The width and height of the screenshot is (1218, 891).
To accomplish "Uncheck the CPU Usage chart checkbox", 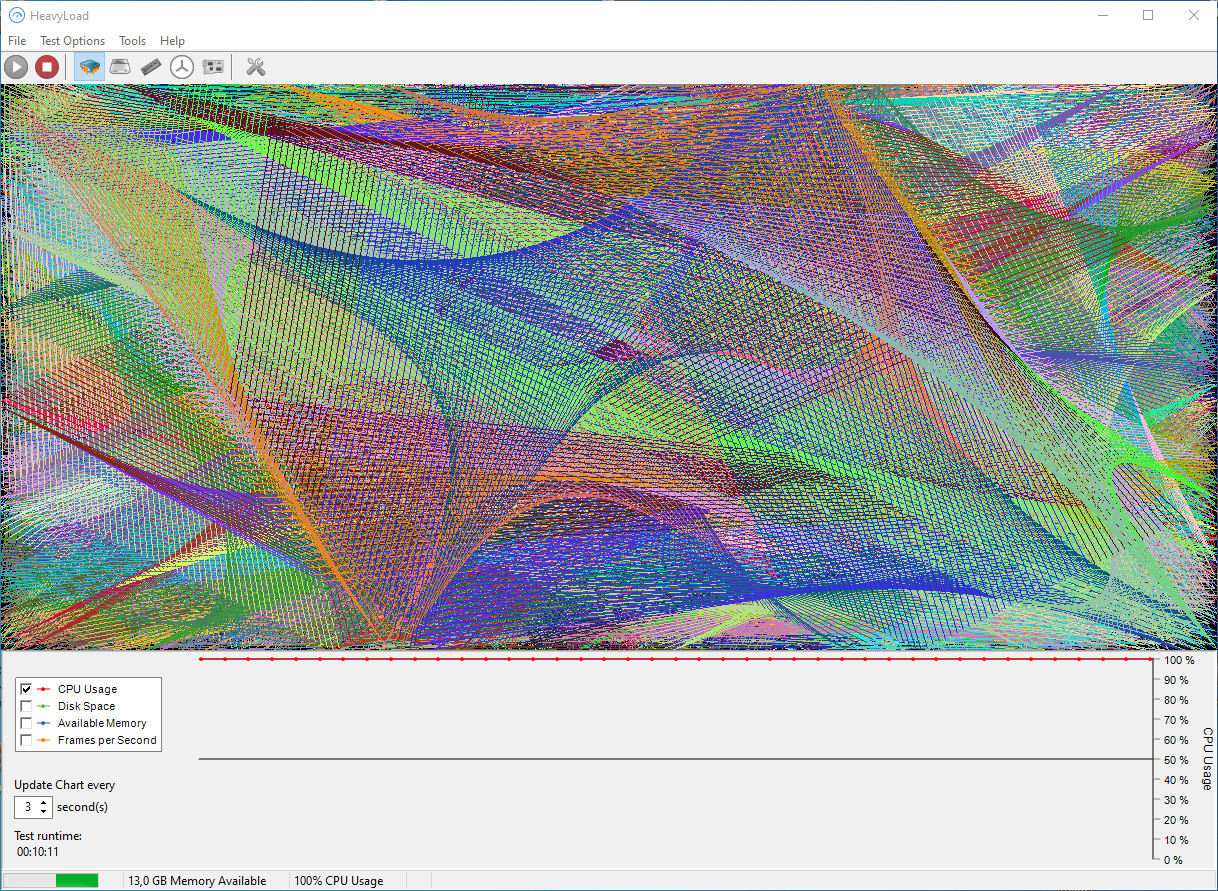I will (x=26, y=689).
